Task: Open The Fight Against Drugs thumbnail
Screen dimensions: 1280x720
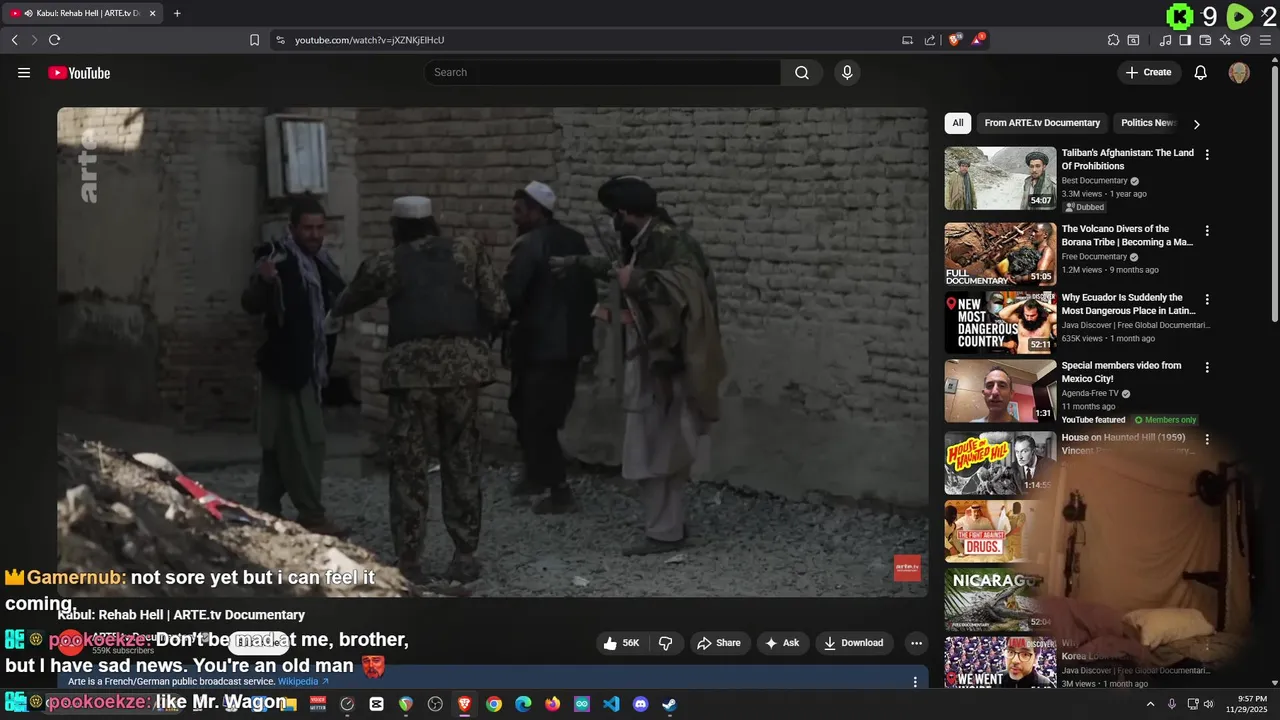Action: pos(1000,531)
